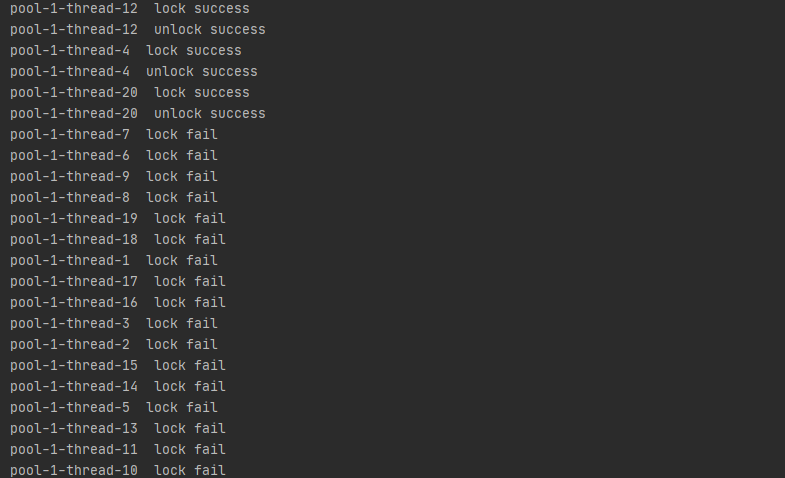Viewport: 785px width, 478px height.
Task: Place cursor on thread-8 lock fail line
Action: (x=114, y=198)
